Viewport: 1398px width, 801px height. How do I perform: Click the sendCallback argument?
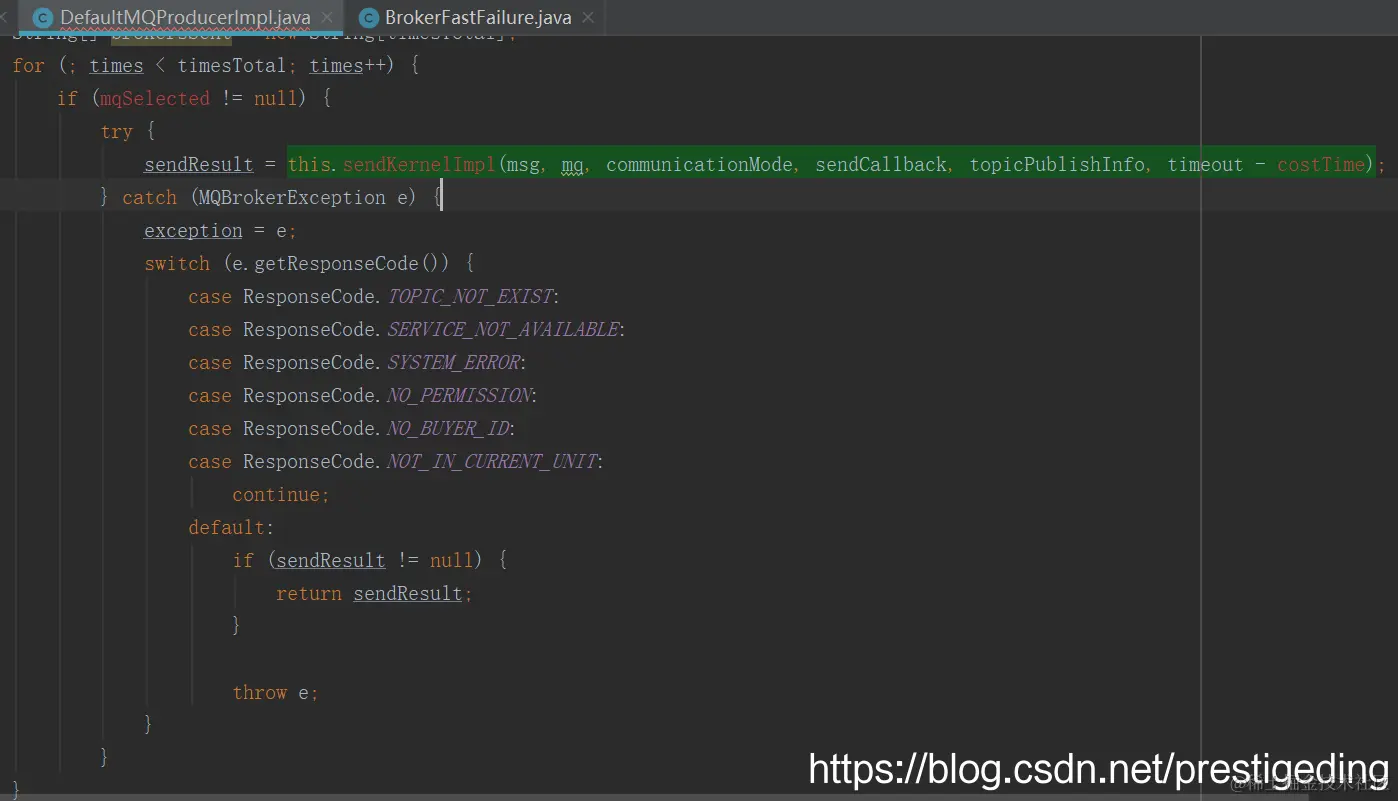click(880, 164)
